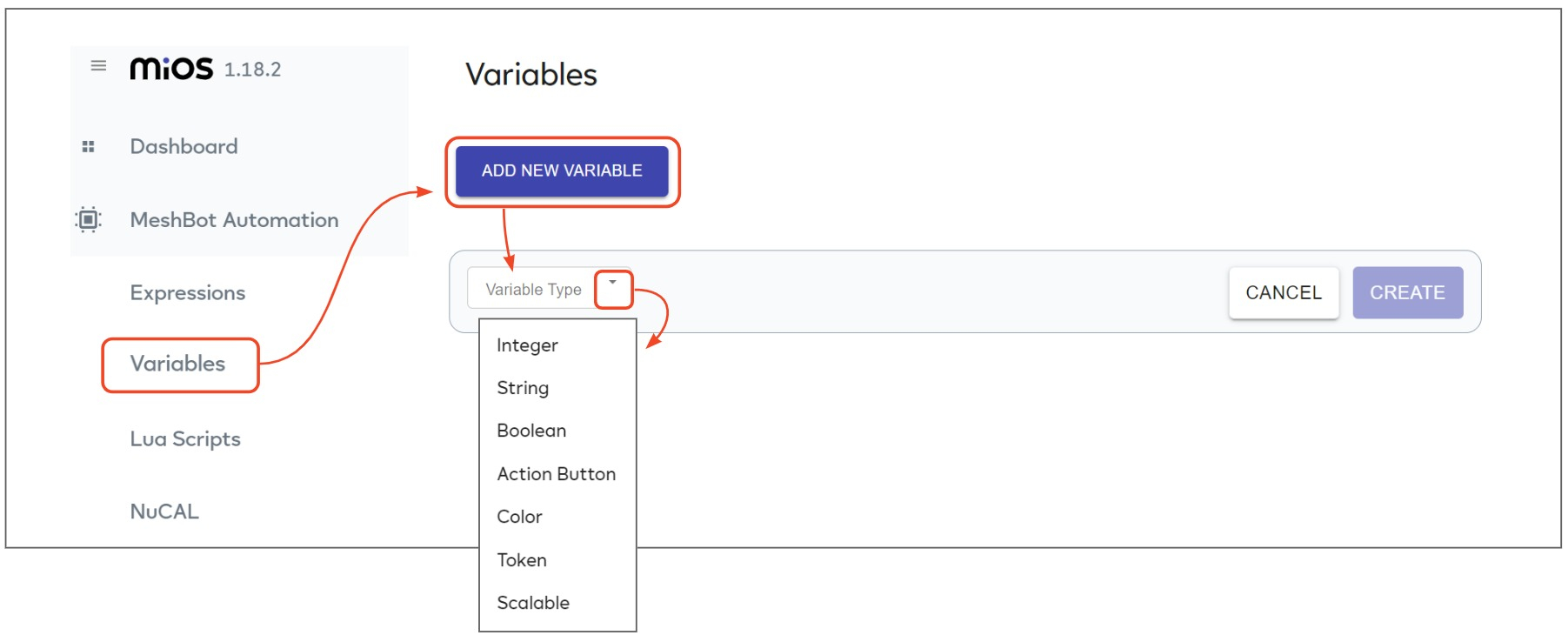This screenshot has width=1568, height=642.
Task: Open Variables in the sidebar
Action: (177, 364)
